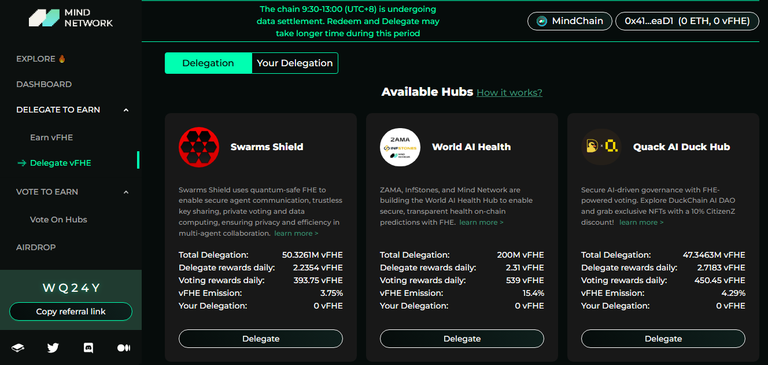768x365 pixels.
Task: Open the Medium icon in sidebar footer
Action: 124,348
